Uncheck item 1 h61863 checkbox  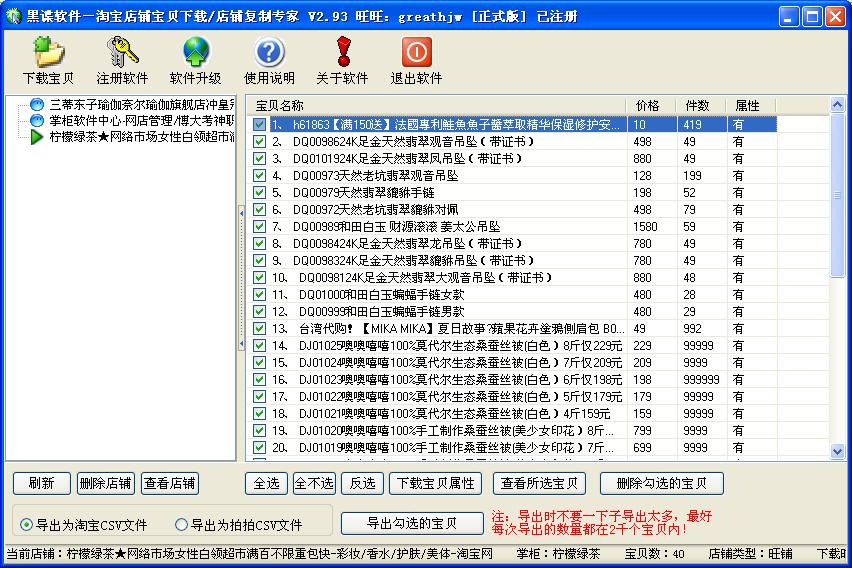click(259, 124)
